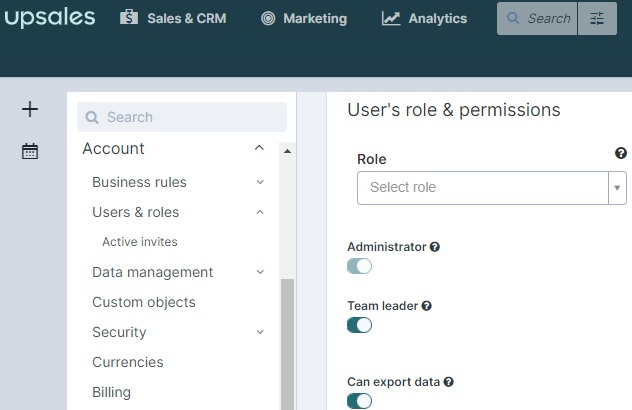Viewport: 632px width, 410px height.
Task: Click the Can export data help icon
Action: click(x=449, y=382)
